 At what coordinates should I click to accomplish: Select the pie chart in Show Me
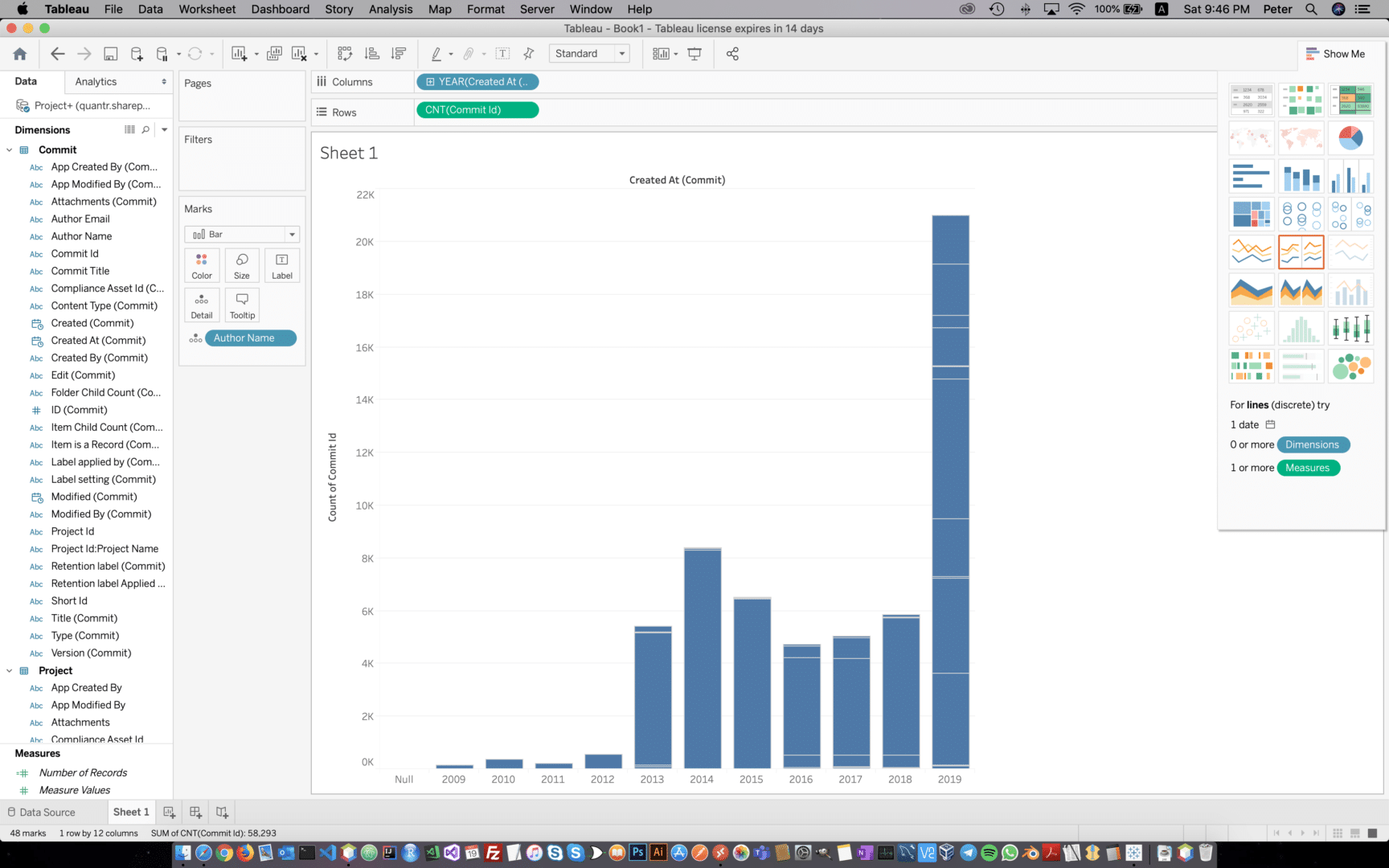[x=1351, y=137]
